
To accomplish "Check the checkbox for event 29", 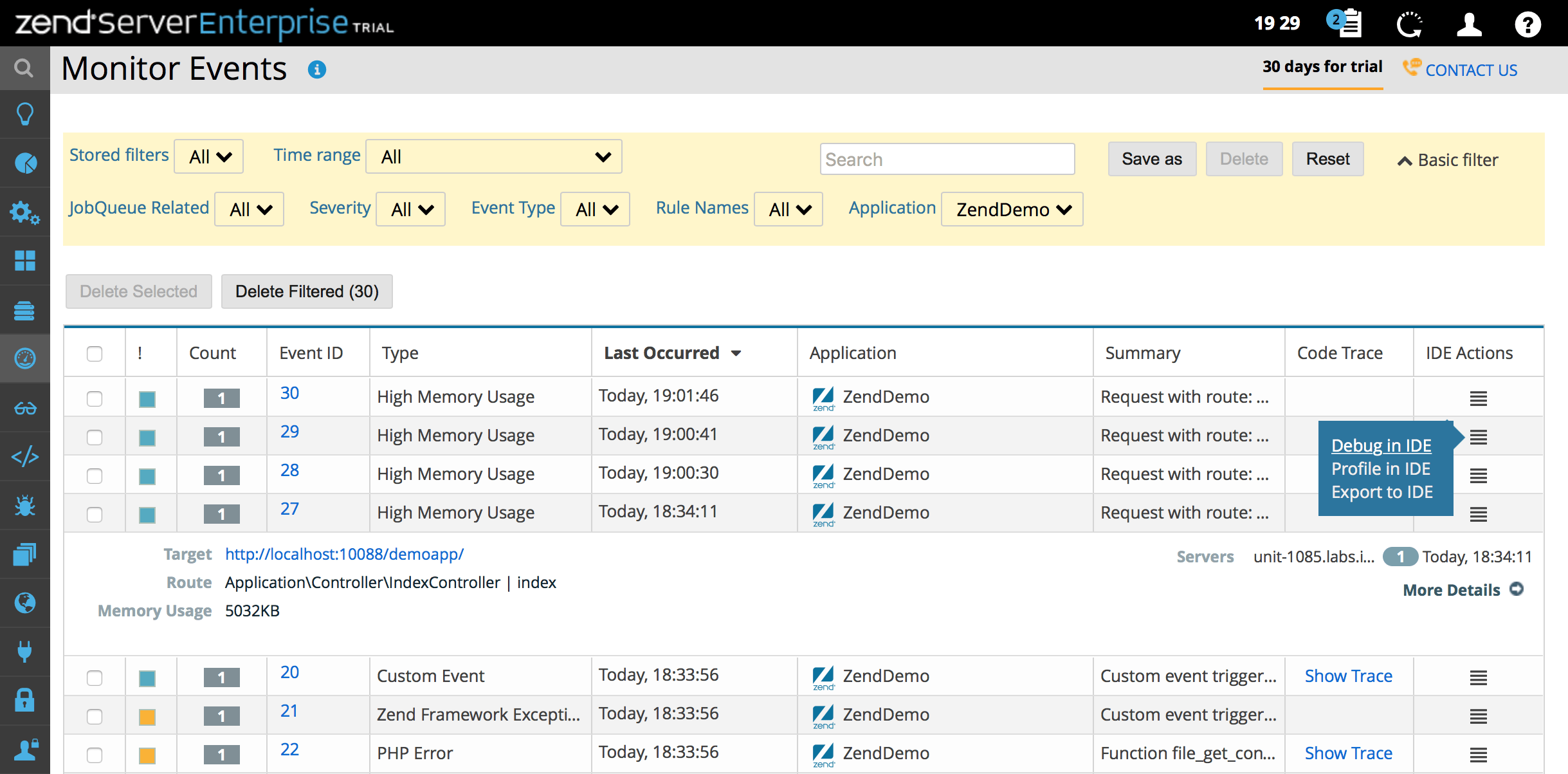I will click(95, 438).
